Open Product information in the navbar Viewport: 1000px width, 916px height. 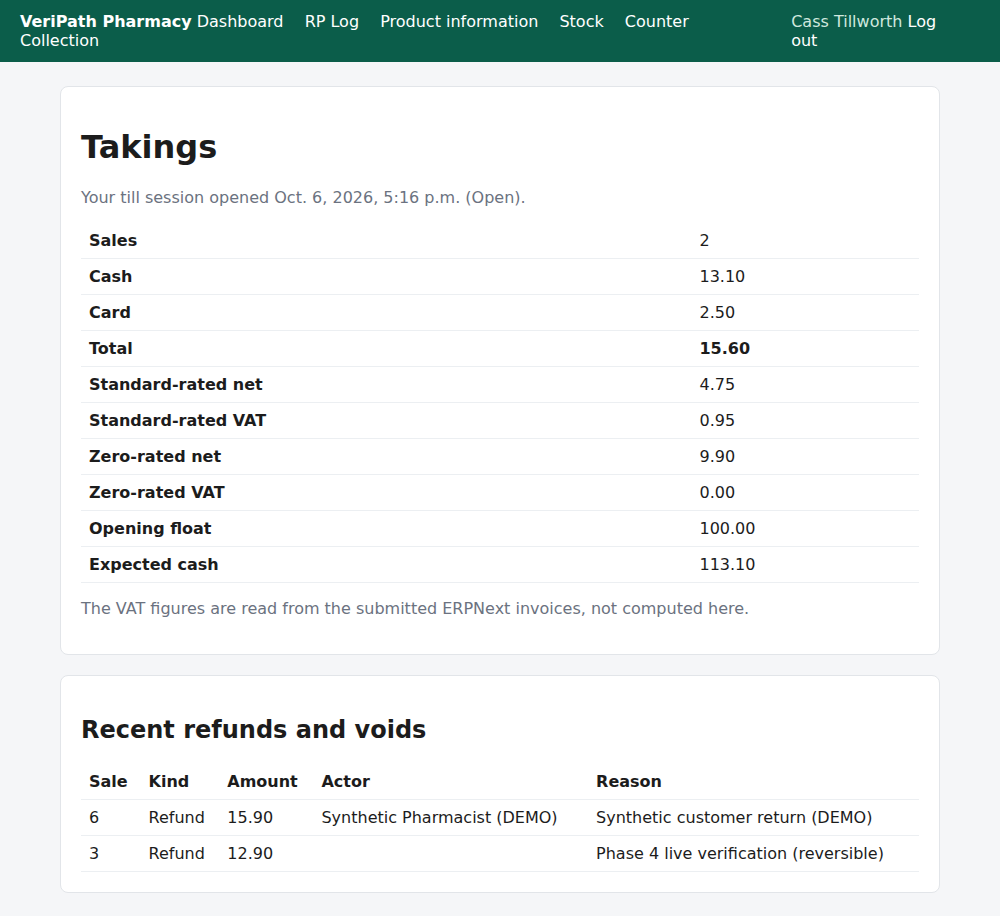point(459,21)
